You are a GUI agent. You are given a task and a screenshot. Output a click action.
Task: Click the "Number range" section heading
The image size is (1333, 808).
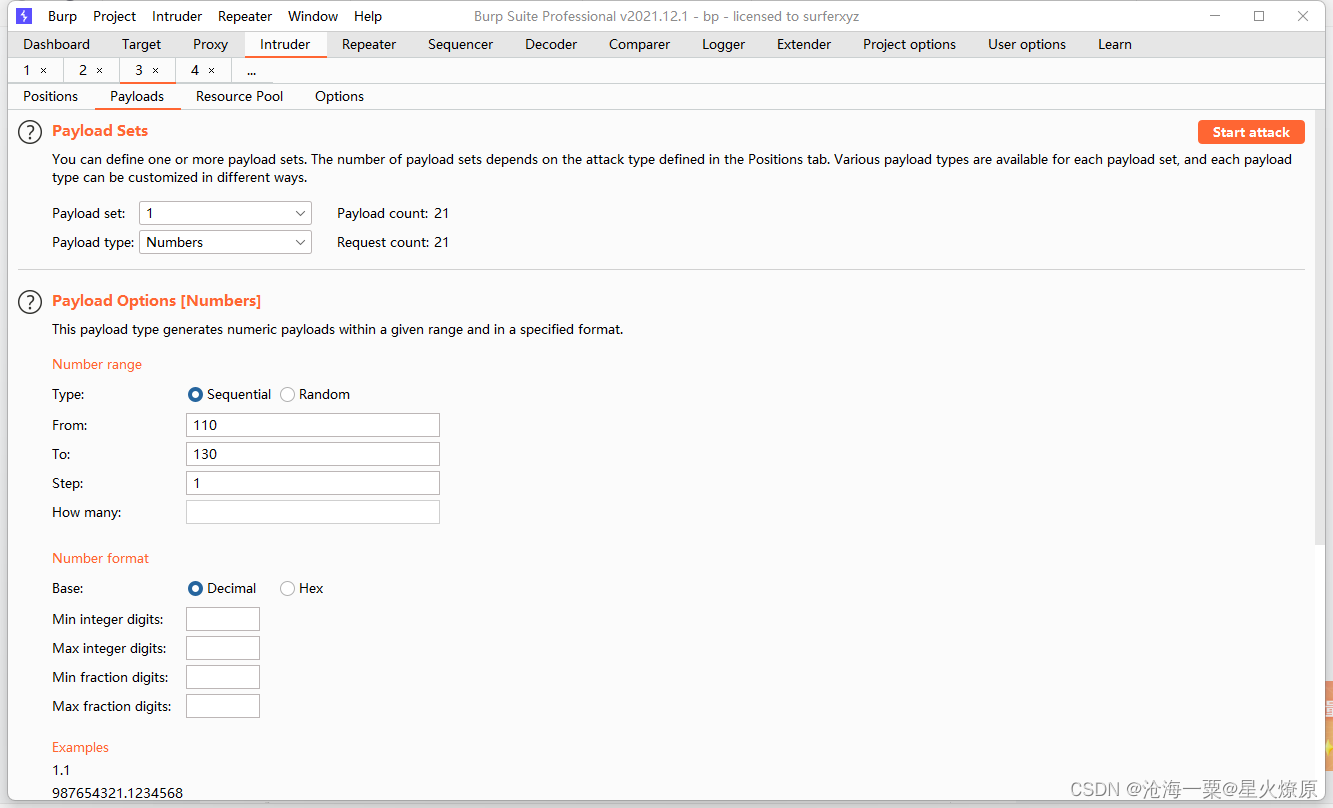click(97, 364)
